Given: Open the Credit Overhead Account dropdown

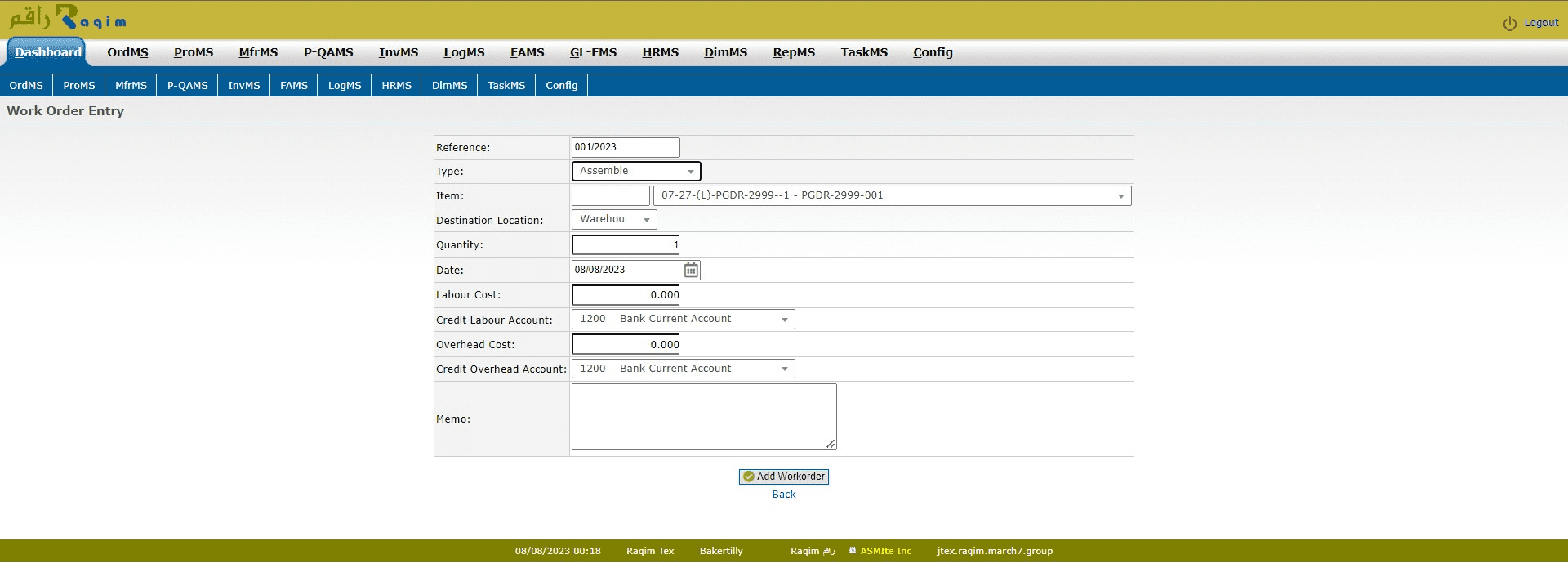Looking at the screenshot, I should (x=683, y=369).
